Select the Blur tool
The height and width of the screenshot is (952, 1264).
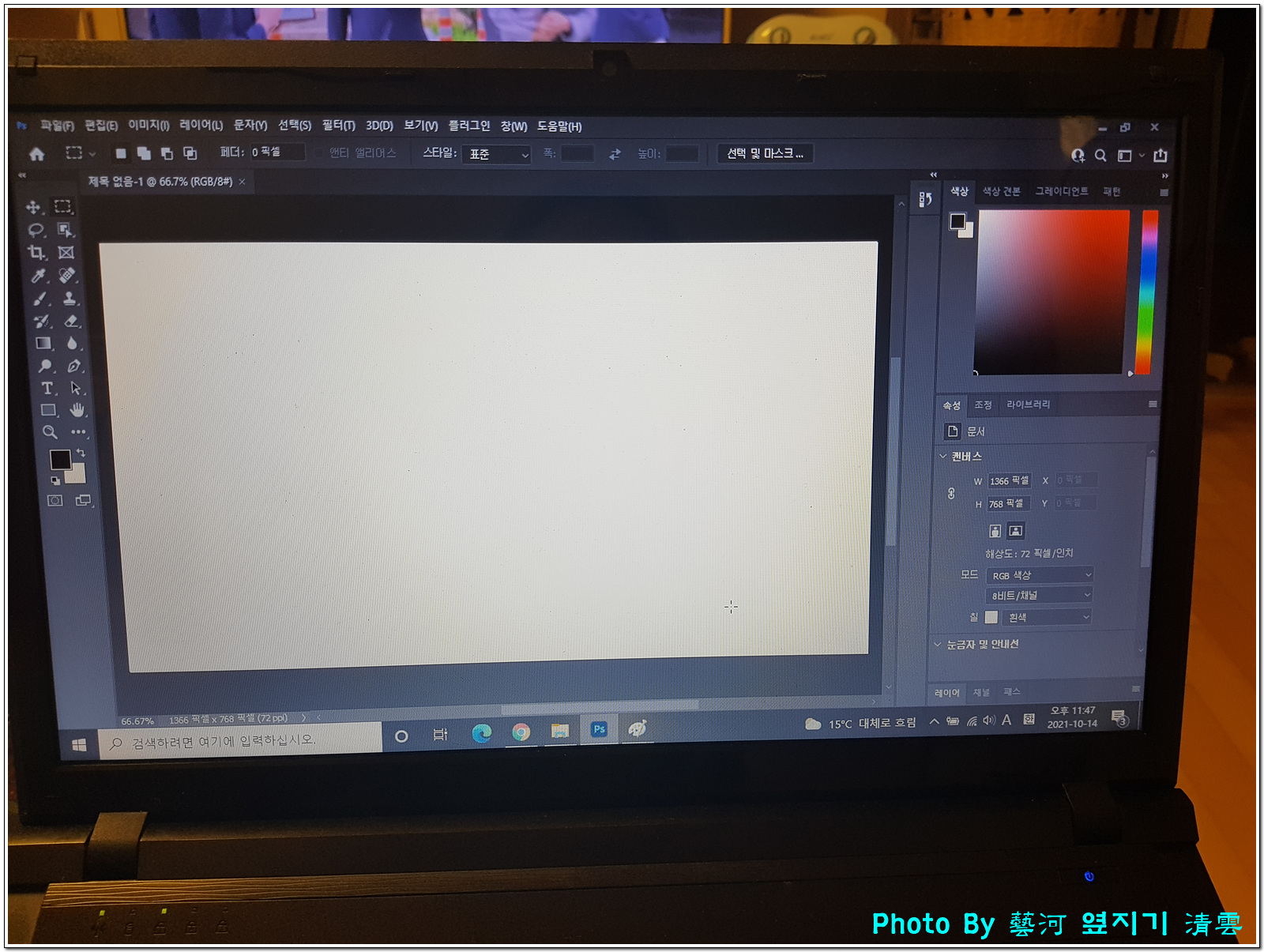coord(73,343)
